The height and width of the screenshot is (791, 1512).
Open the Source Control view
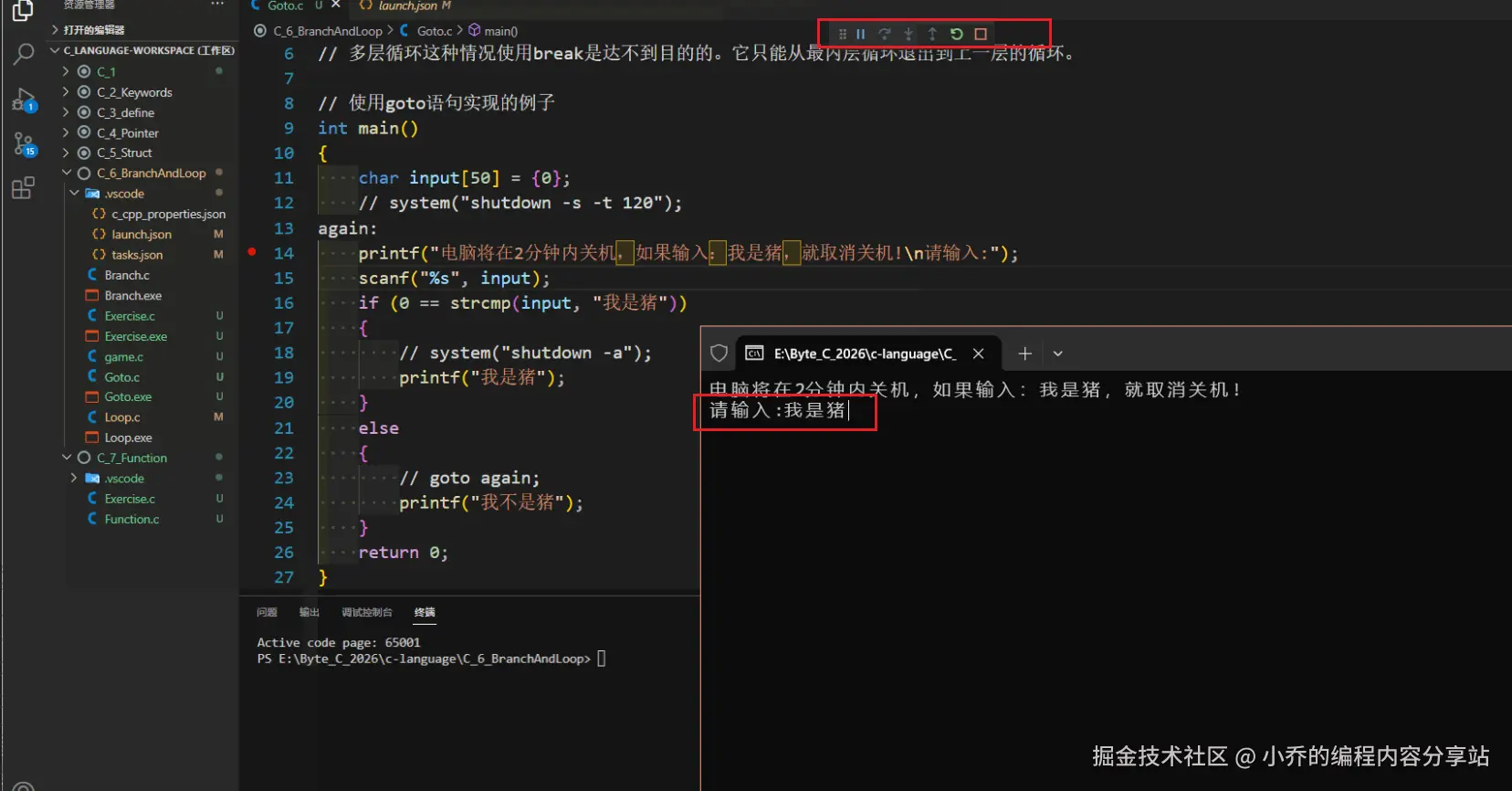[23, 143]
